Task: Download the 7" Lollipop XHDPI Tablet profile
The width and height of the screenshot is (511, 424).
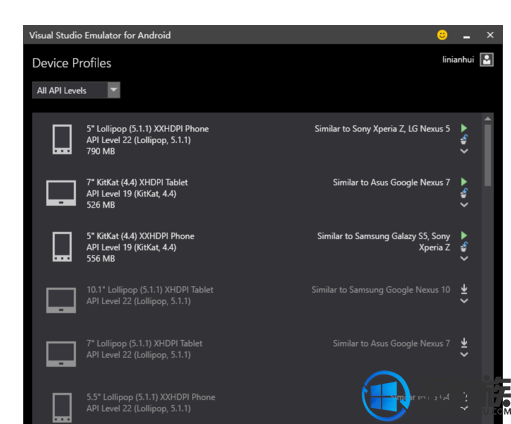Action: tap(464, 343)
